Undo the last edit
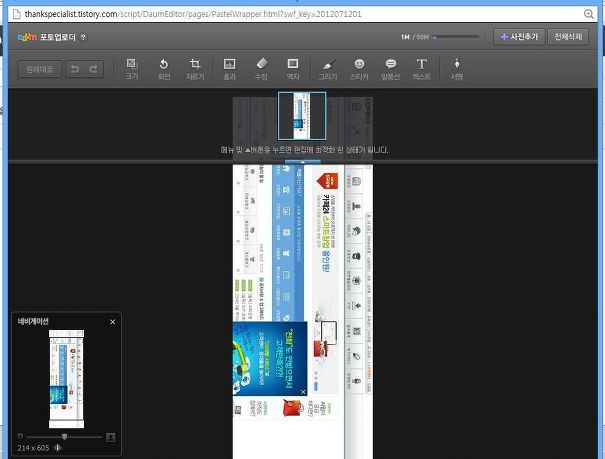The image size is (605, 459). pyautogui.click(x=75, y=69)
